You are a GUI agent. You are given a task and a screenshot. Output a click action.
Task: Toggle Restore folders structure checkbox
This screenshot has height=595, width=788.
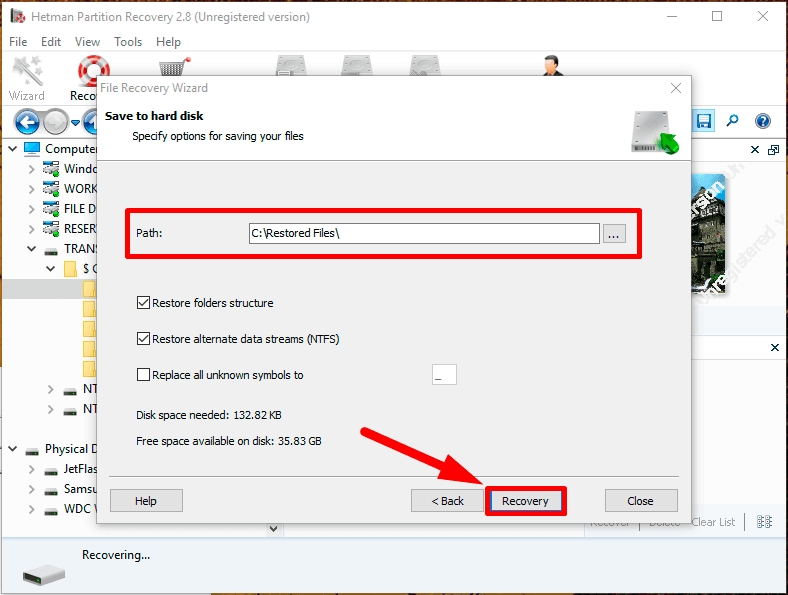[143, 303]
